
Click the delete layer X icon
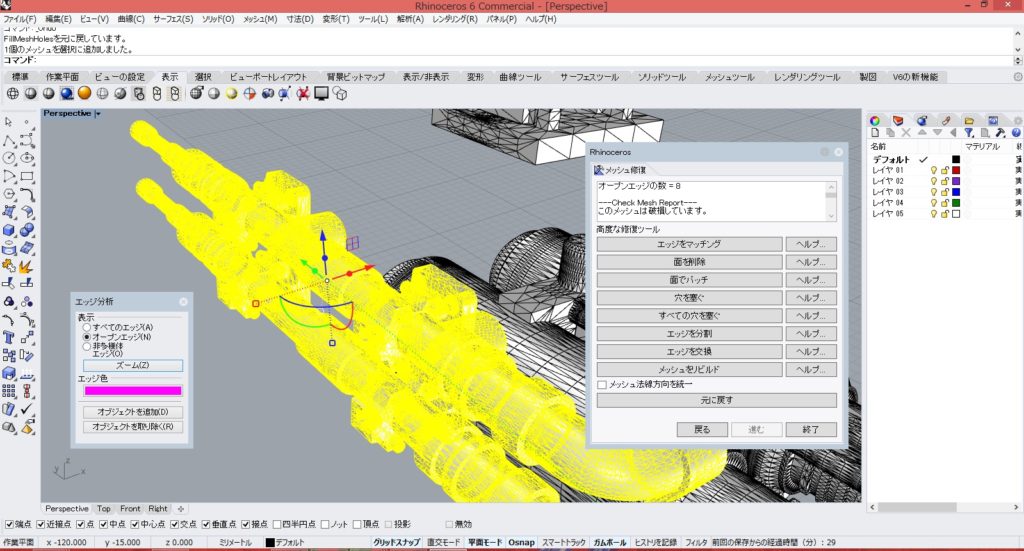pyautogui.click(x=906, y=133)
